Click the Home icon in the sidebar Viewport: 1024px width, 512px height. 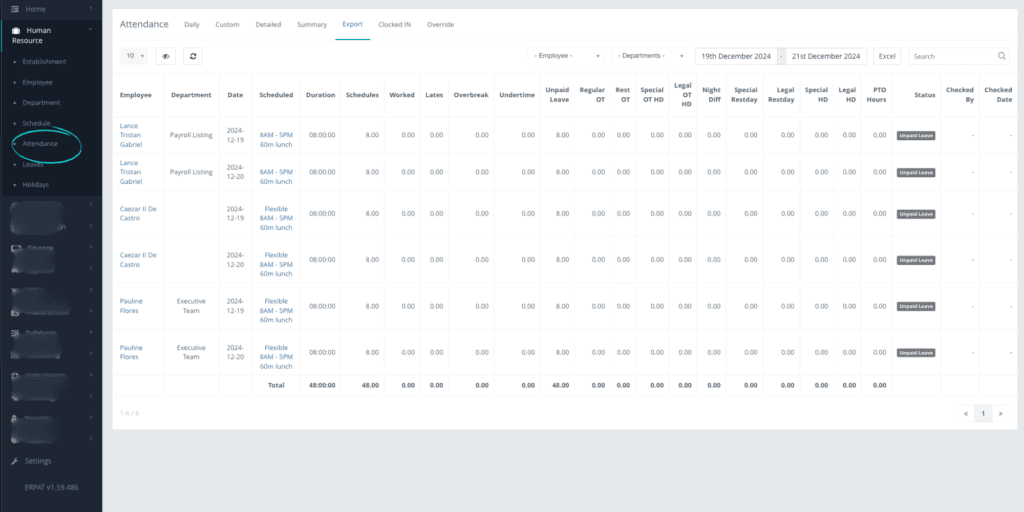coord(15,9)
